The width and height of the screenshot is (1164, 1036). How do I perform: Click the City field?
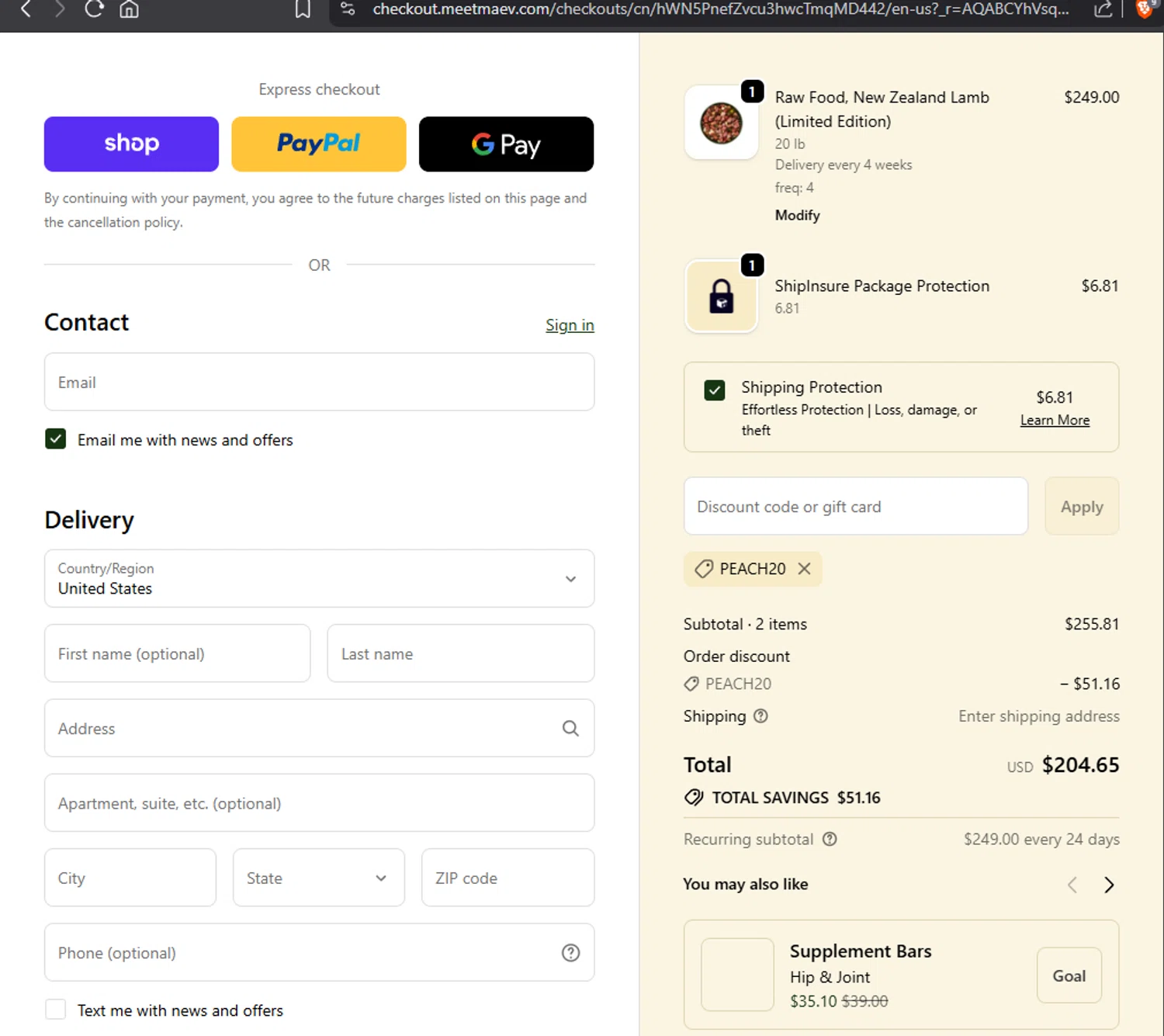pyautogui.click(x=130, y=877)
